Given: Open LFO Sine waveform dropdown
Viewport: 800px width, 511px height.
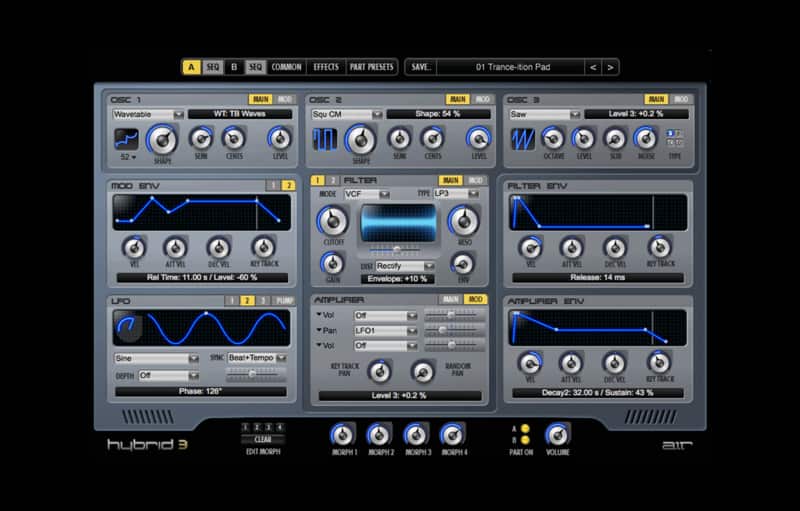Looking at the screenshot, I should click(156, 359).
